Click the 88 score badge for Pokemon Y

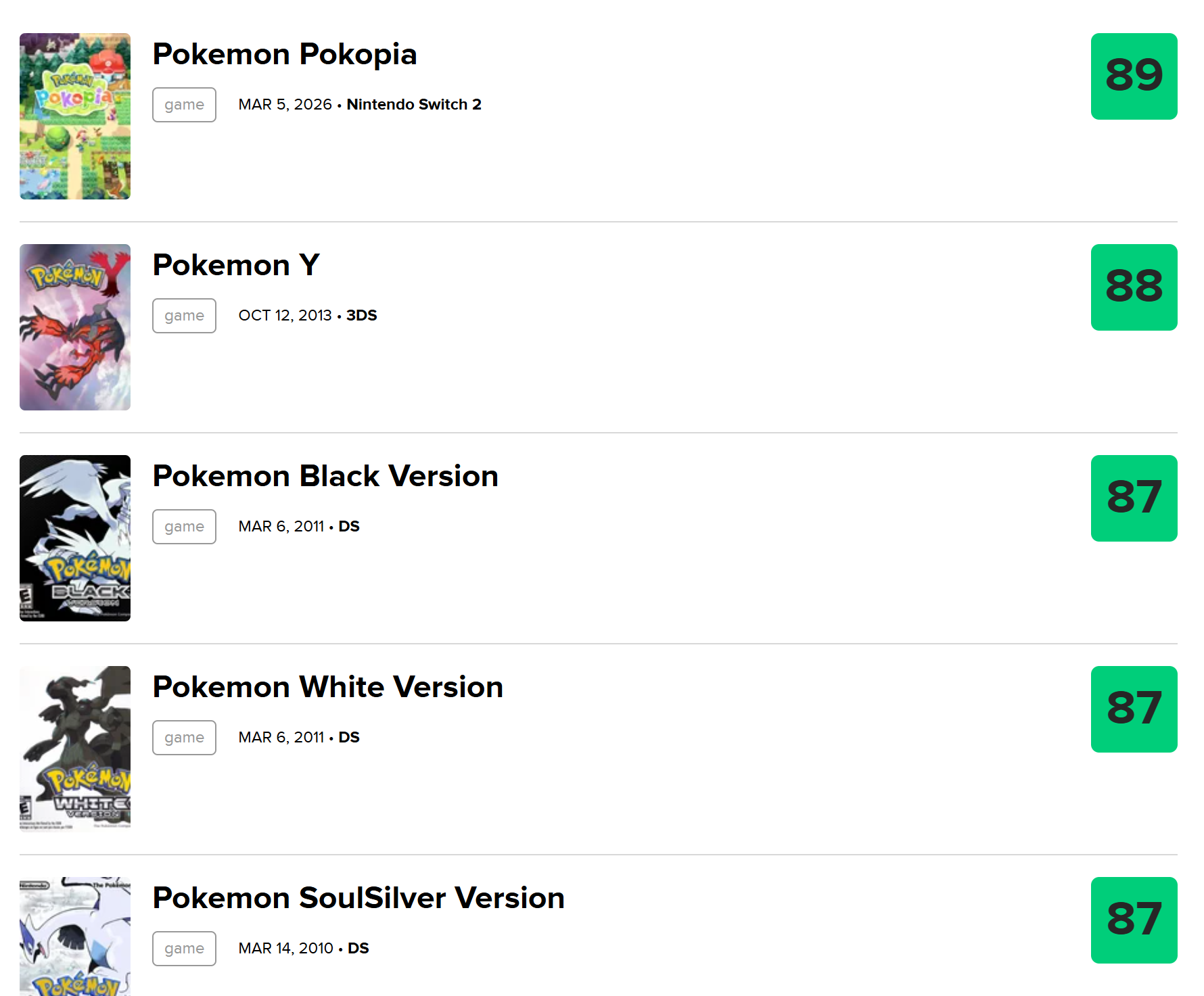1134,287
